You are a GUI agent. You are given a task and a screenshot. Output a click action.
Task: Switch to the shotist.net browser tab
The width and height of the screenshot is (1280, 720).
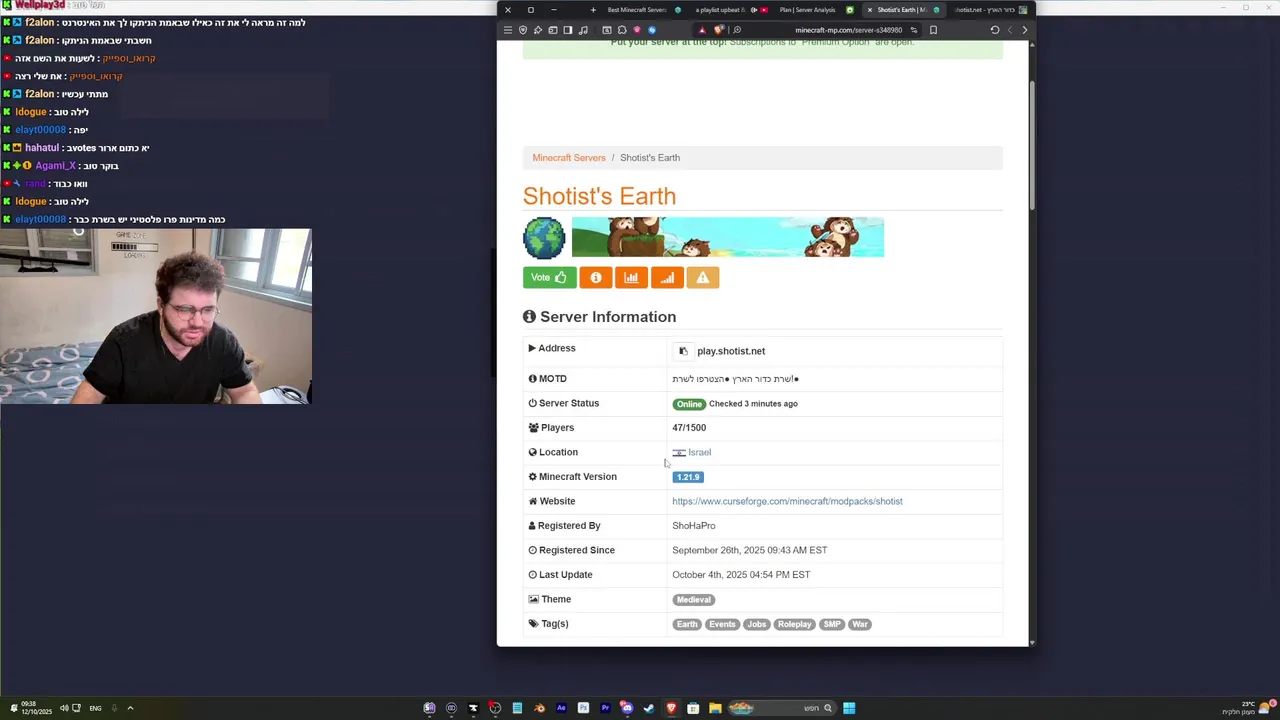click(990, 10)
